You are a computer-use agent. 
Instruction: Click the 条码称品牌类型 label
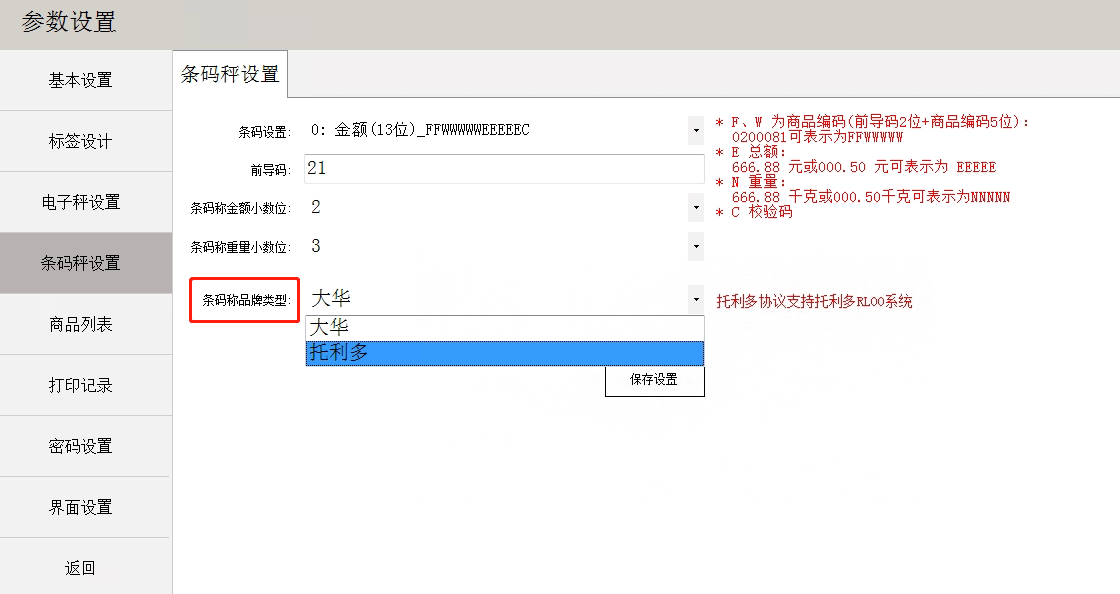[x=245, y=300]
